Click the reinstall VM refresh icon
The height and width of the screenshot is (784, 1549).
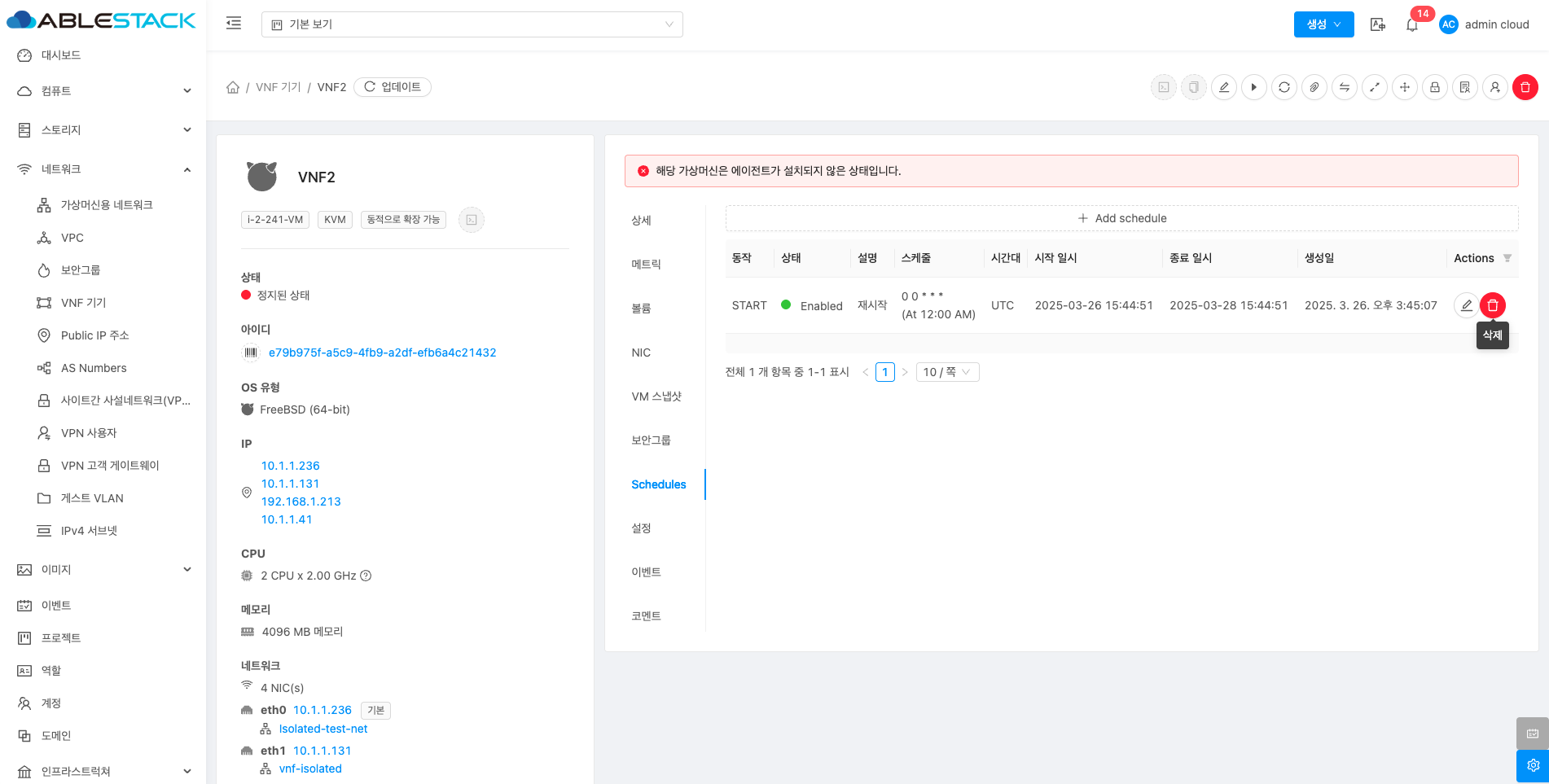tap(1284, 87)
